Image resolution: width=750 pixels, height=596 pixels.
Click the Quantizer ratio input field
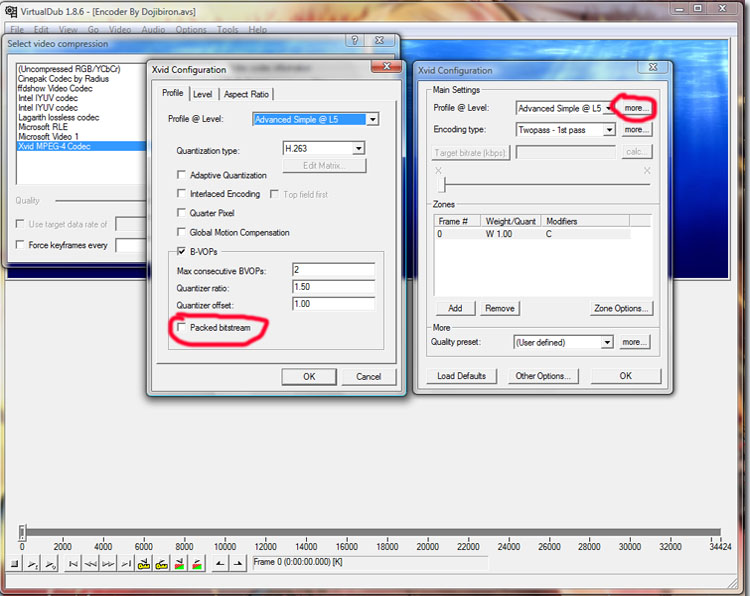tap(333, 287)
